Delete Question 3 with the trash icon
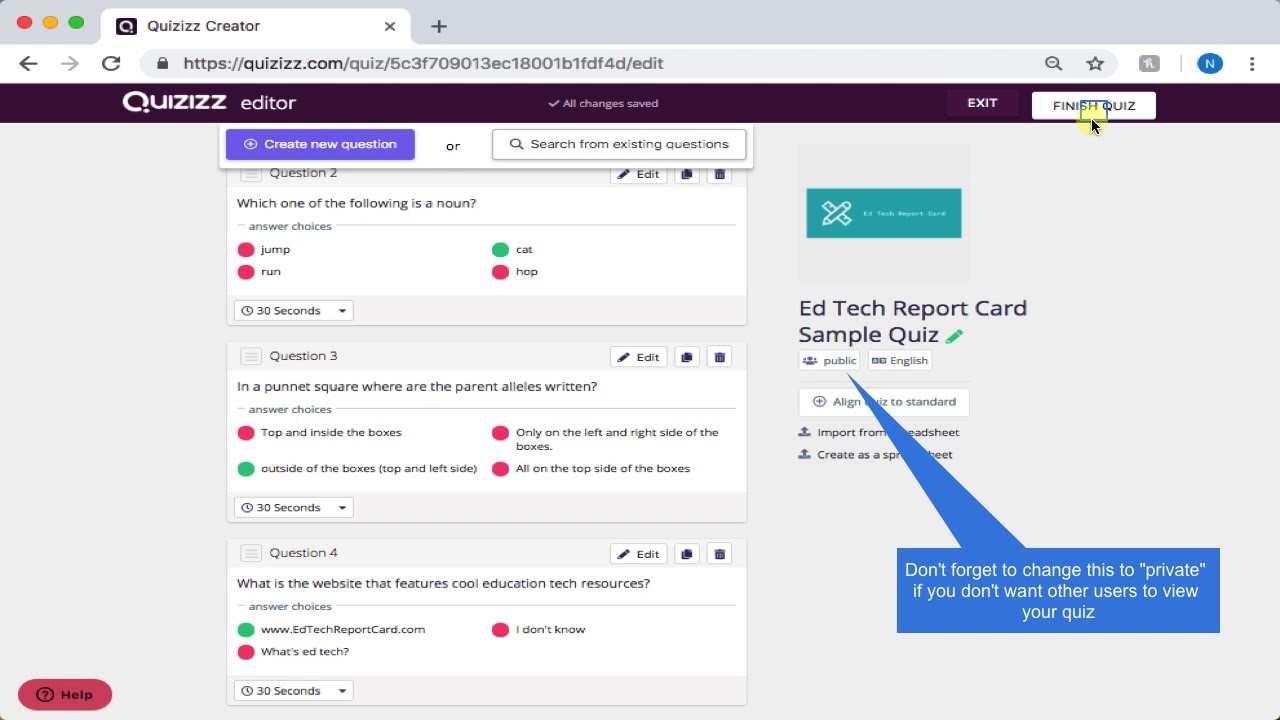The height and width of the screenshot is (720, 1280). pyautogui.click(x=719, y=356)
